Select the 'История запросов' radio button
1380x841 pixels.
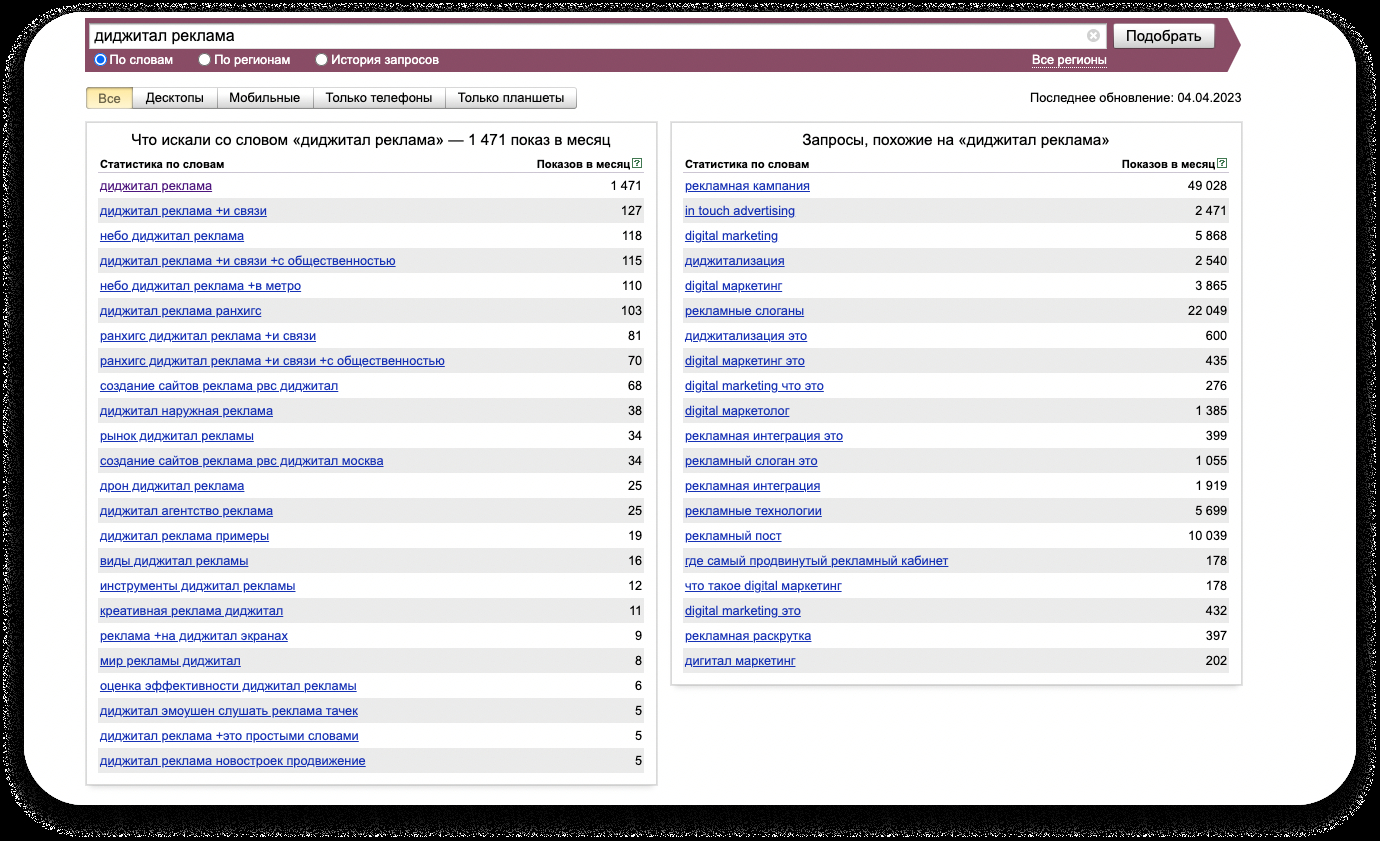coord(321,60)
